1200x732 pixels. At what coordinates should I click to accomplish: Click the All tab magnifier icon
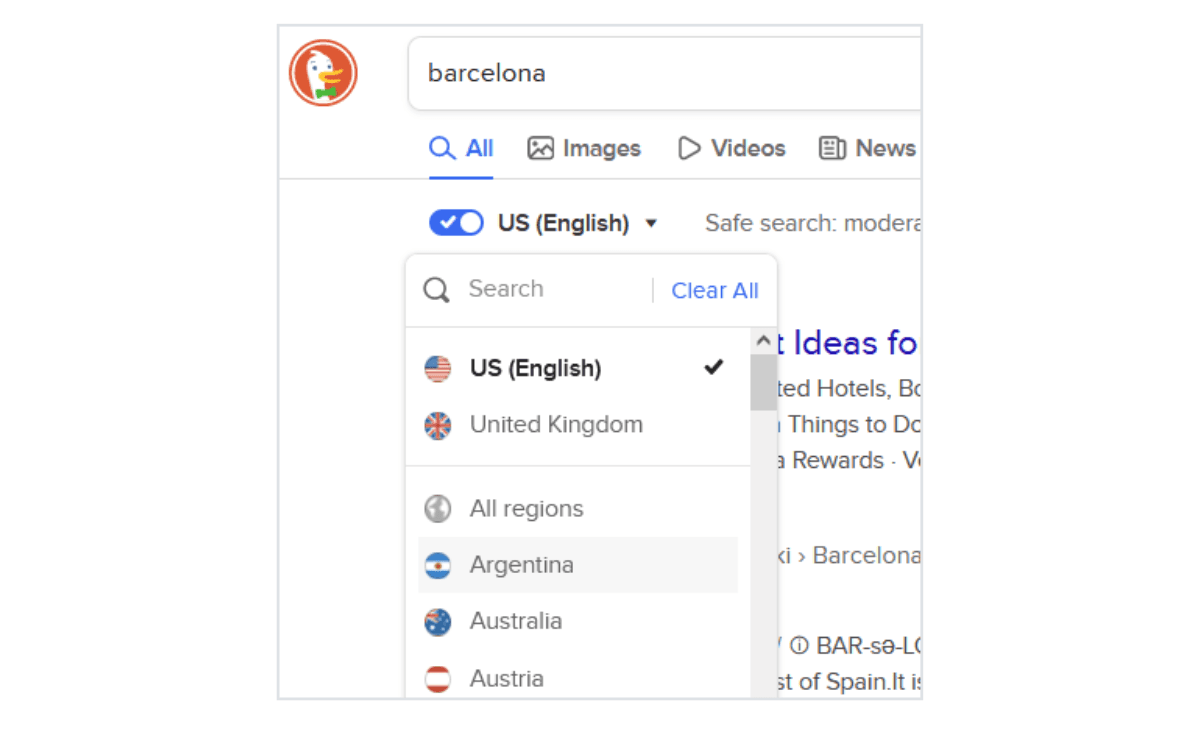click(442, 149)
